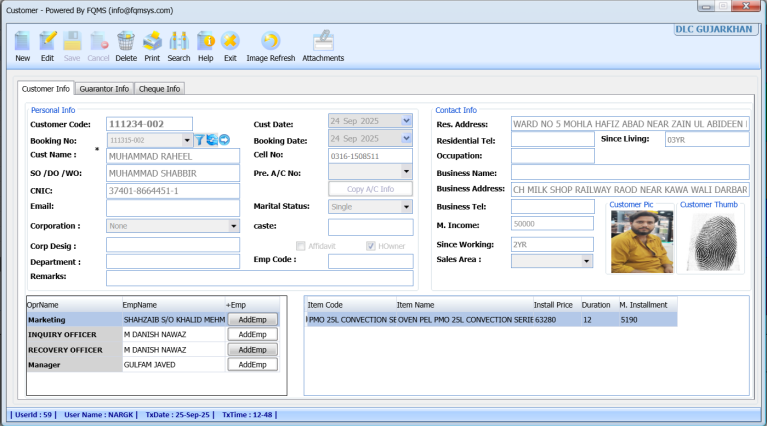Click AddEmp button for Manager row

pyautogui.click(x=252, y=365)
